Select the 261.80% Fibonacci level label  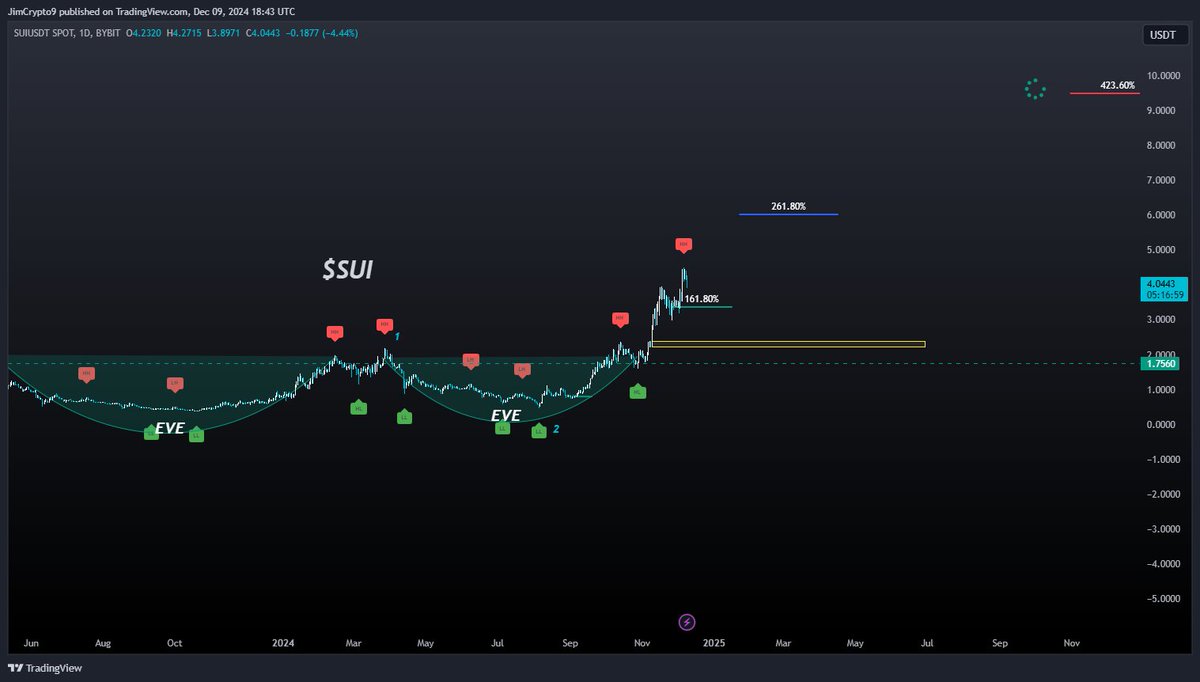click(788, 206)
